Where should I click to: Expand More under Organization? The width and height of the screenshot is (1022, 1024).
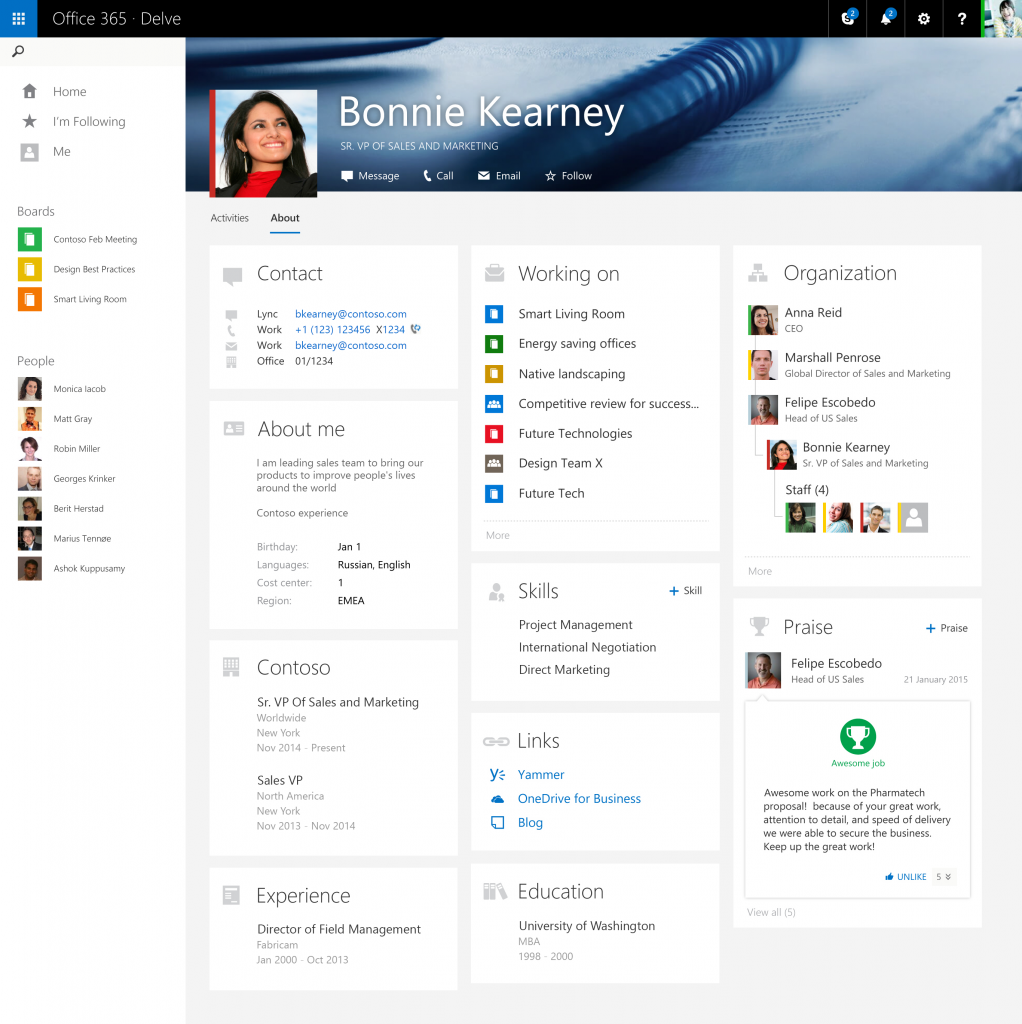[760, 571]
